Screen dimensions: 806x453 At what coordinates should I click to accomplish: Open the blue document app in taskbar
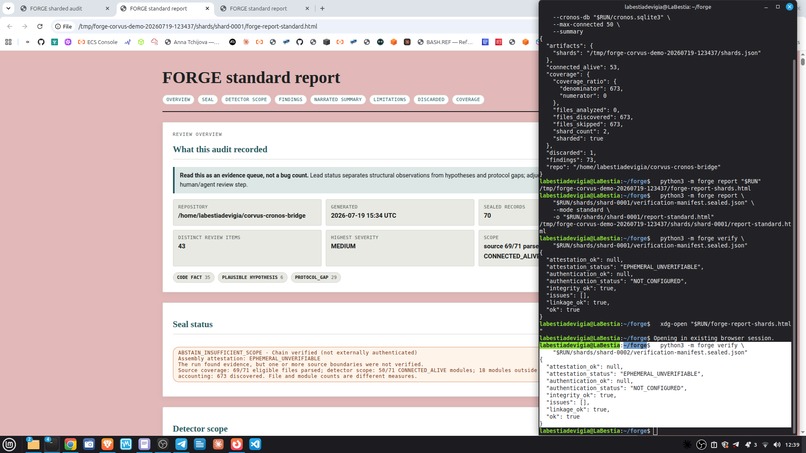pos(200,444)
